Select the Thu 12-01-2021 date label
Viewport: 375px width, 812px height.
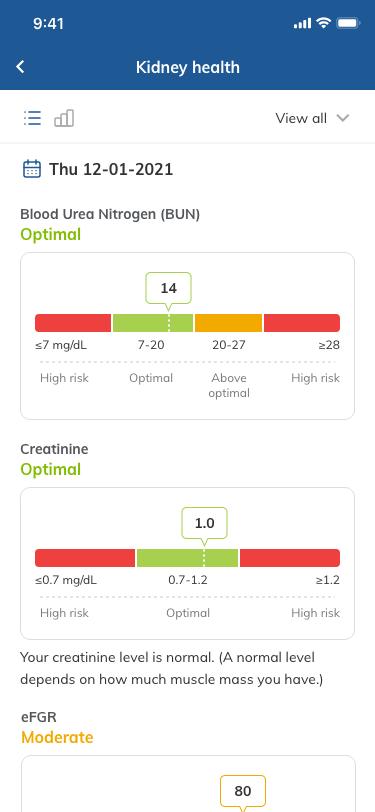coord(111,169)
